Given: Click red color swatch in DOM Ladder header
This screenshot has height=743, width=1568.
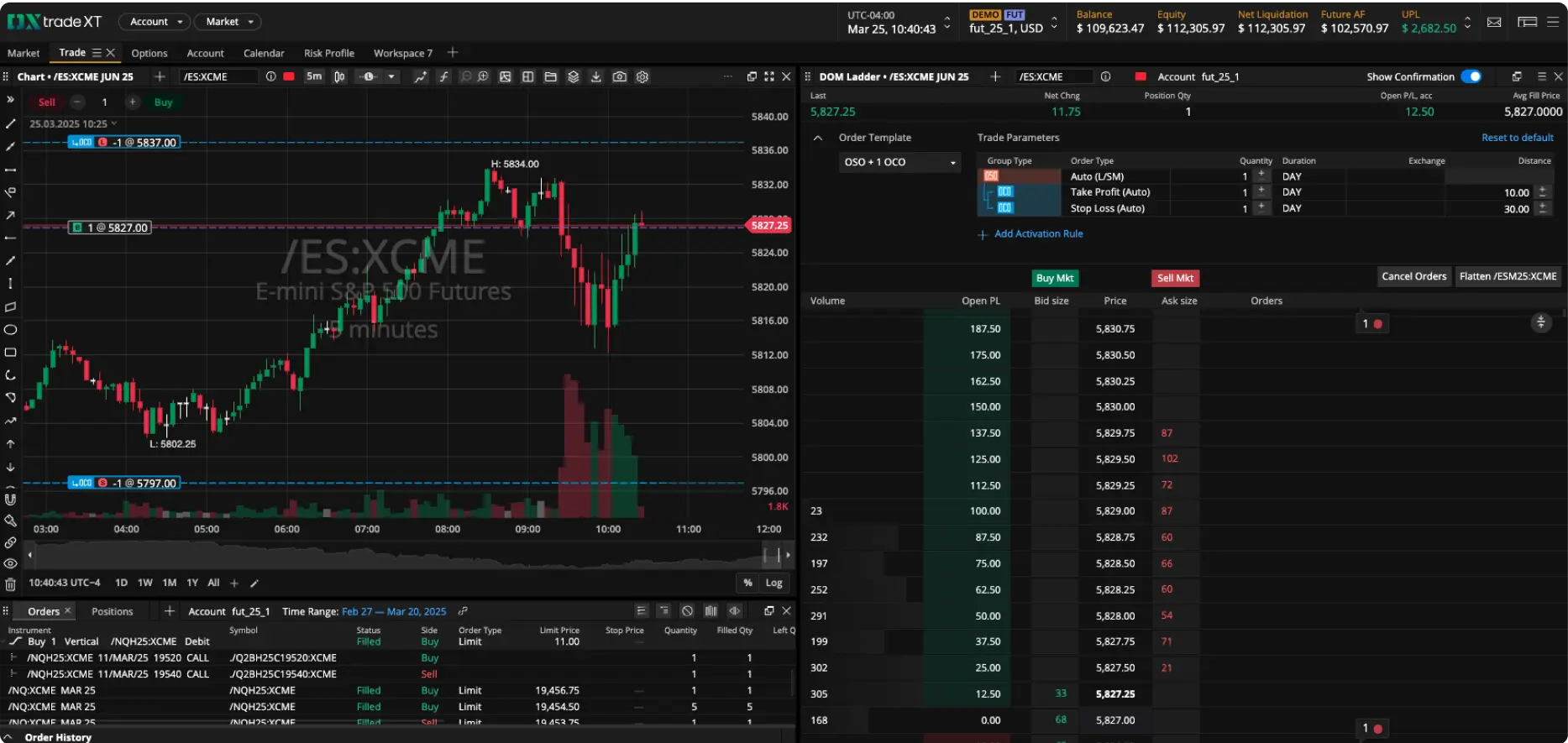Looking at the screenshot, I should [x=1141, y=76].
